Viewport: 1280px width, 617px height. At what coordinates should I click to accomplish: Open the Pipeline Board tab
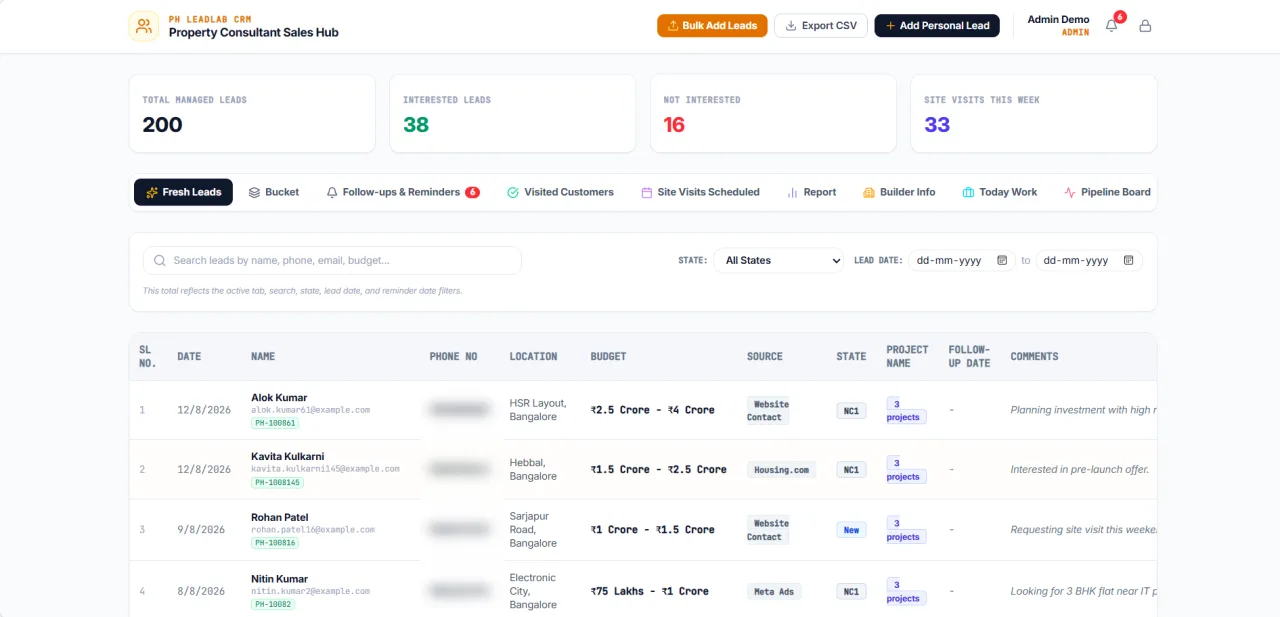pos(1107,192)
